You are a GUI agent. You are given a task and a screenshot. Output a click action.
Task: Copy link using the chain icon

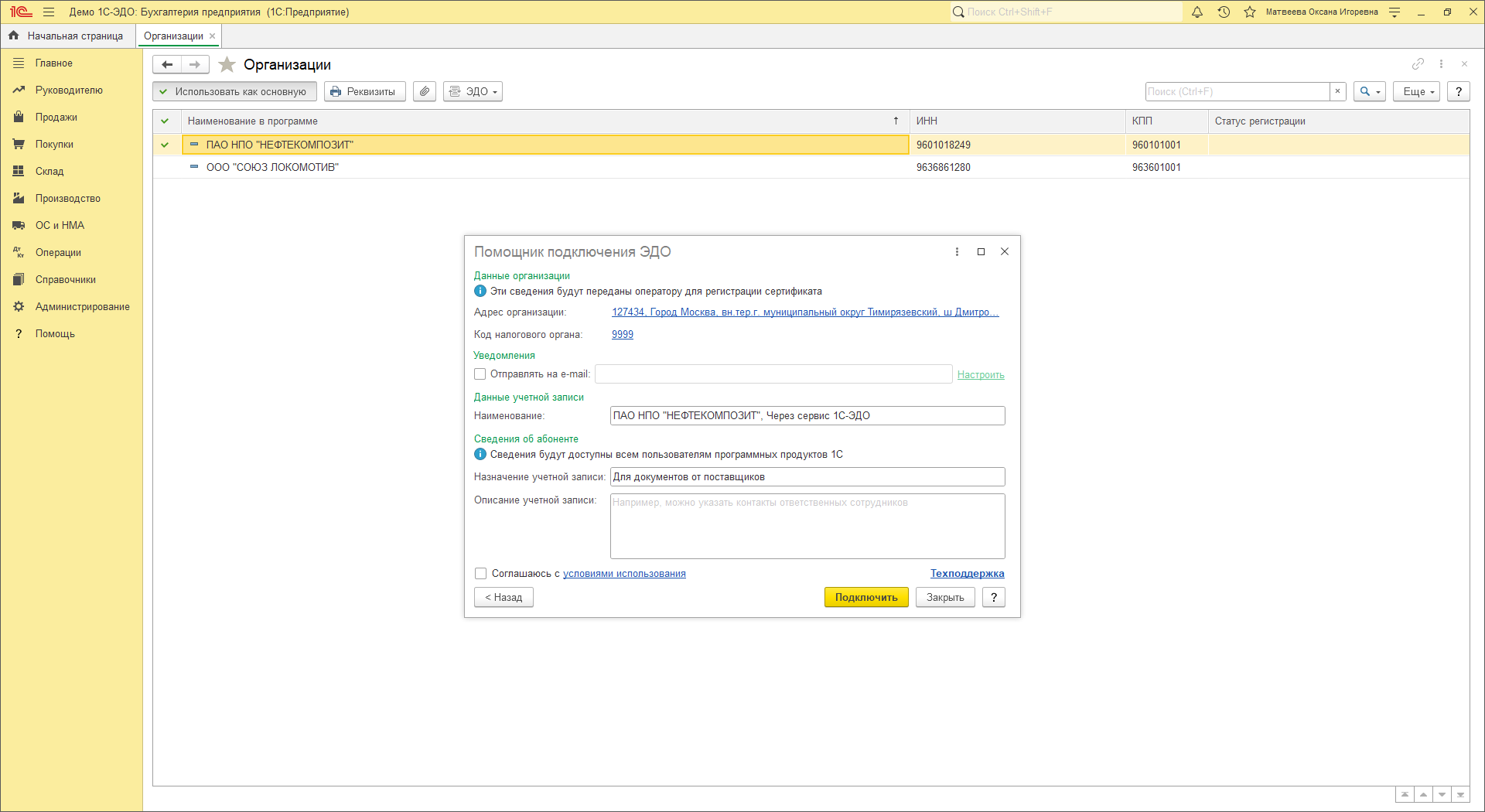1418,64
